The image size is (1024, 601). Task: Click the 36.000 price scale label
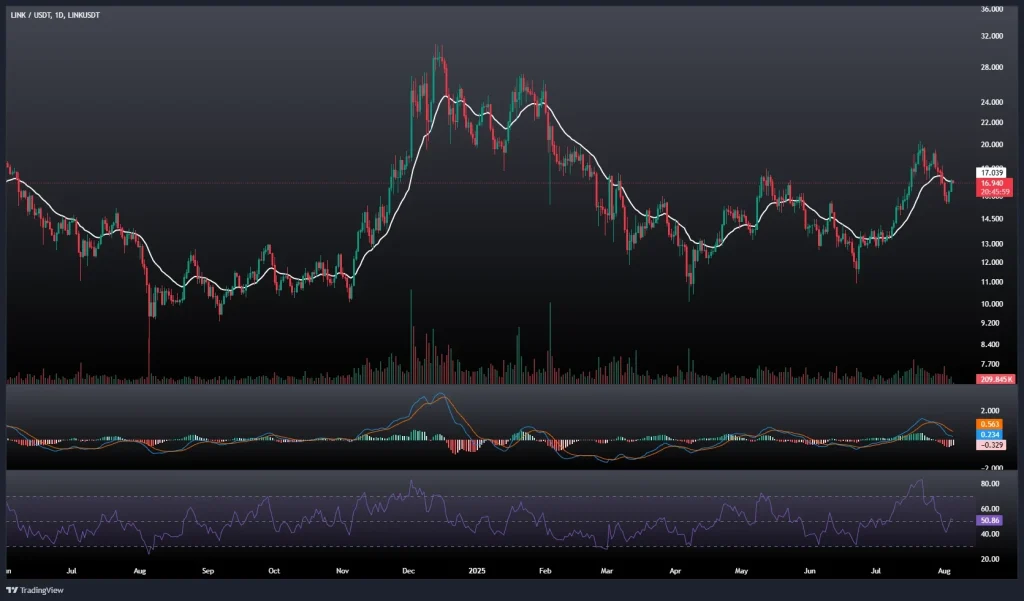(992, 9)
